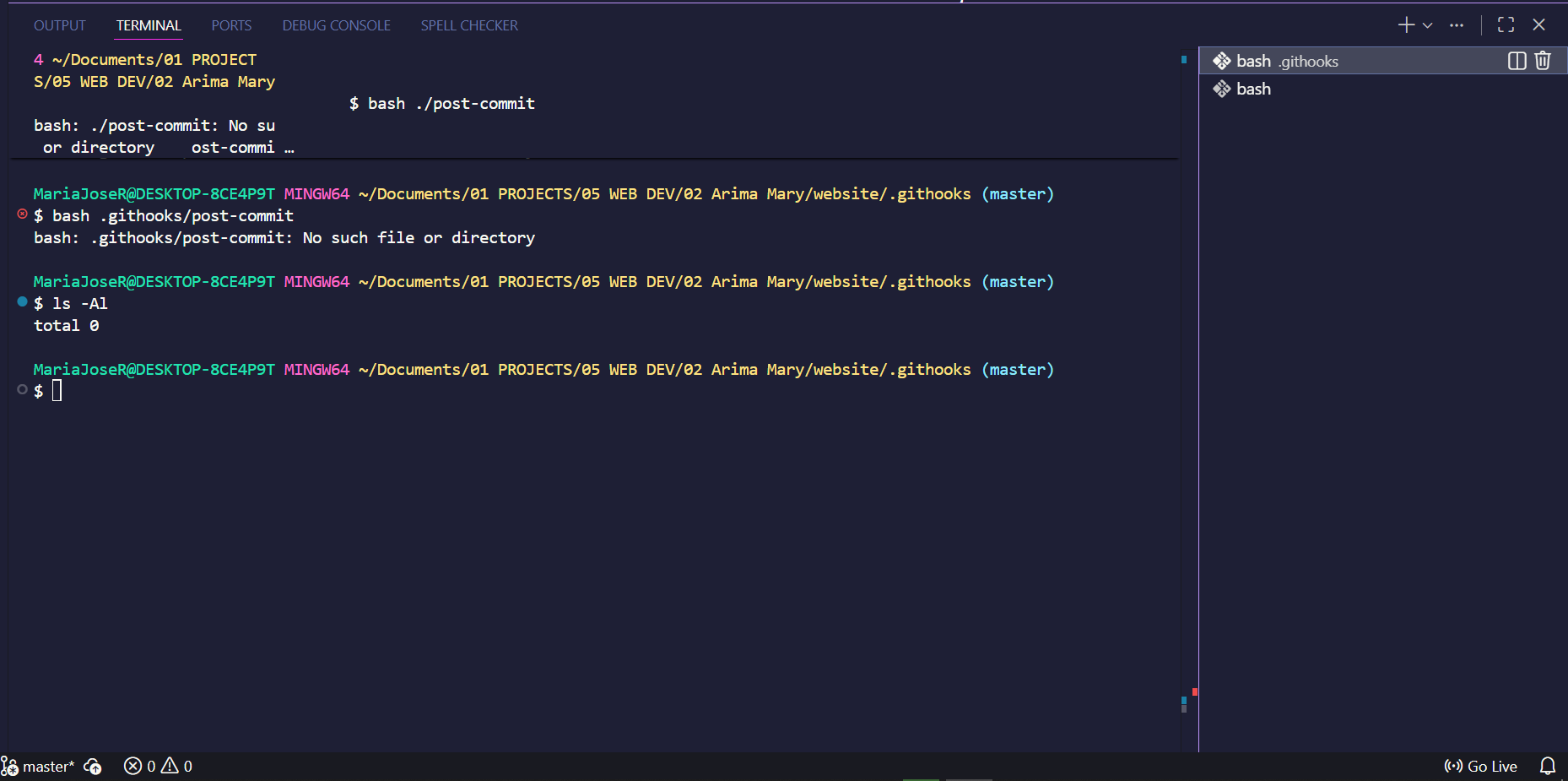The width and height of the screenshot is (1568, 781).
Task: Switch to the OUTPUT panel tab
Action: coord(60,25)
